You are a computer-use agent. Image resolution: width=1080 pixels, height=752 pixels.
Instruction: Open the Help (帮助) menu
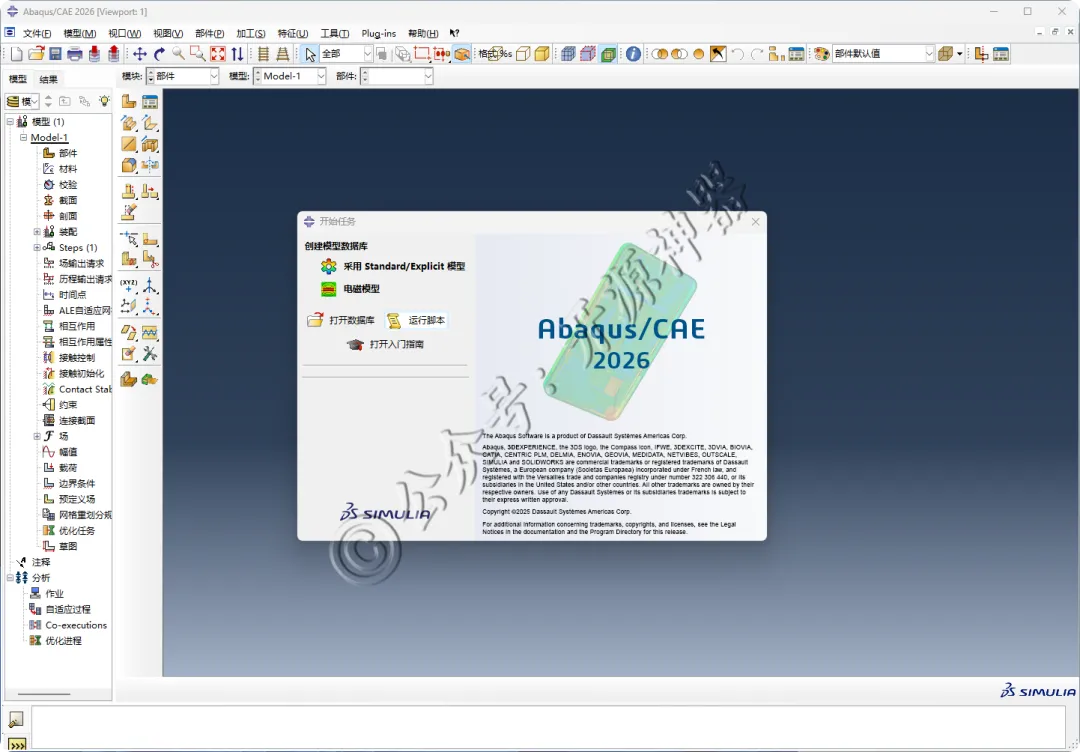[423, 33]
